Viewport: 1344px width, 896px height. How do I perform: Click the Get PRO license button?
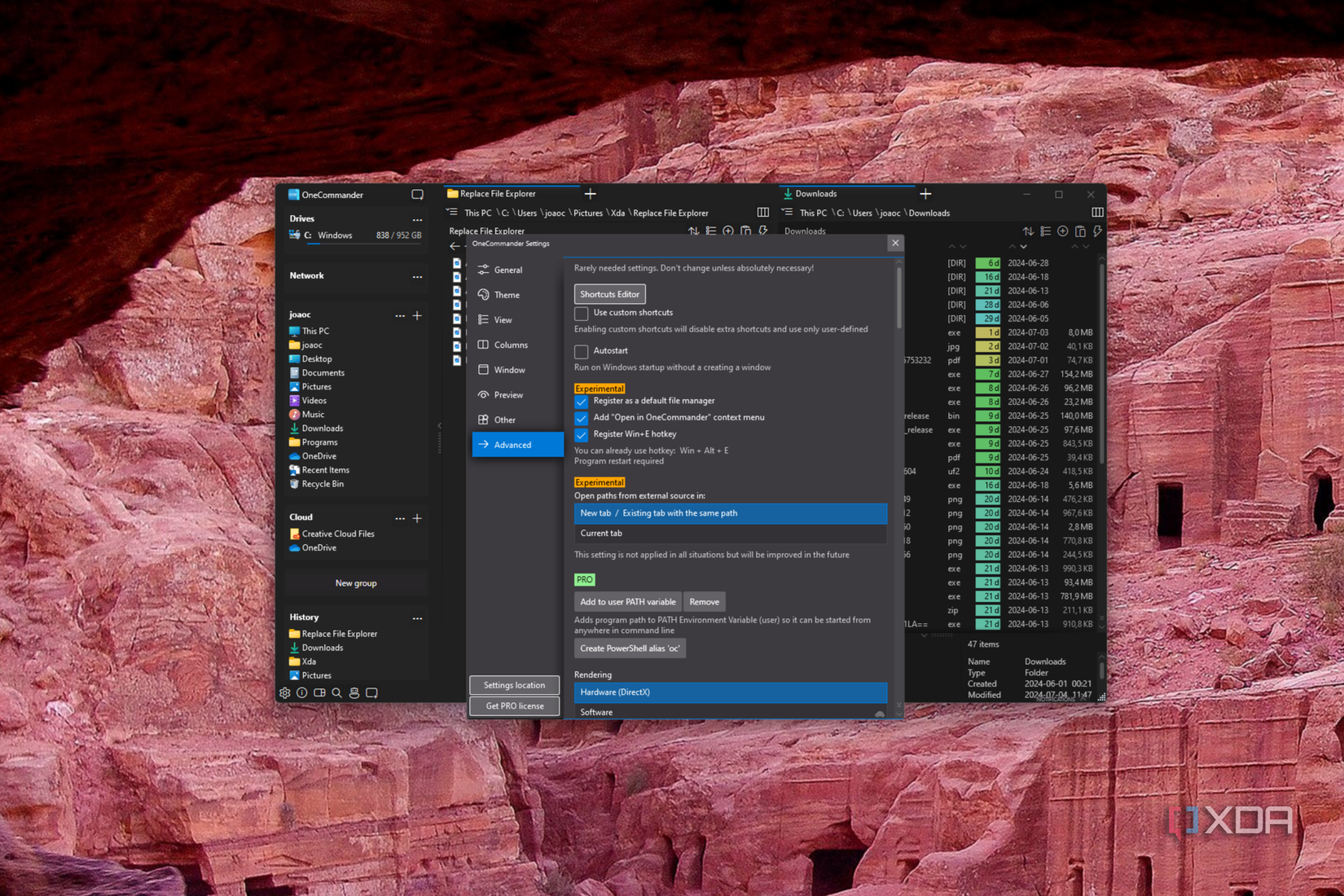[514, 705]
